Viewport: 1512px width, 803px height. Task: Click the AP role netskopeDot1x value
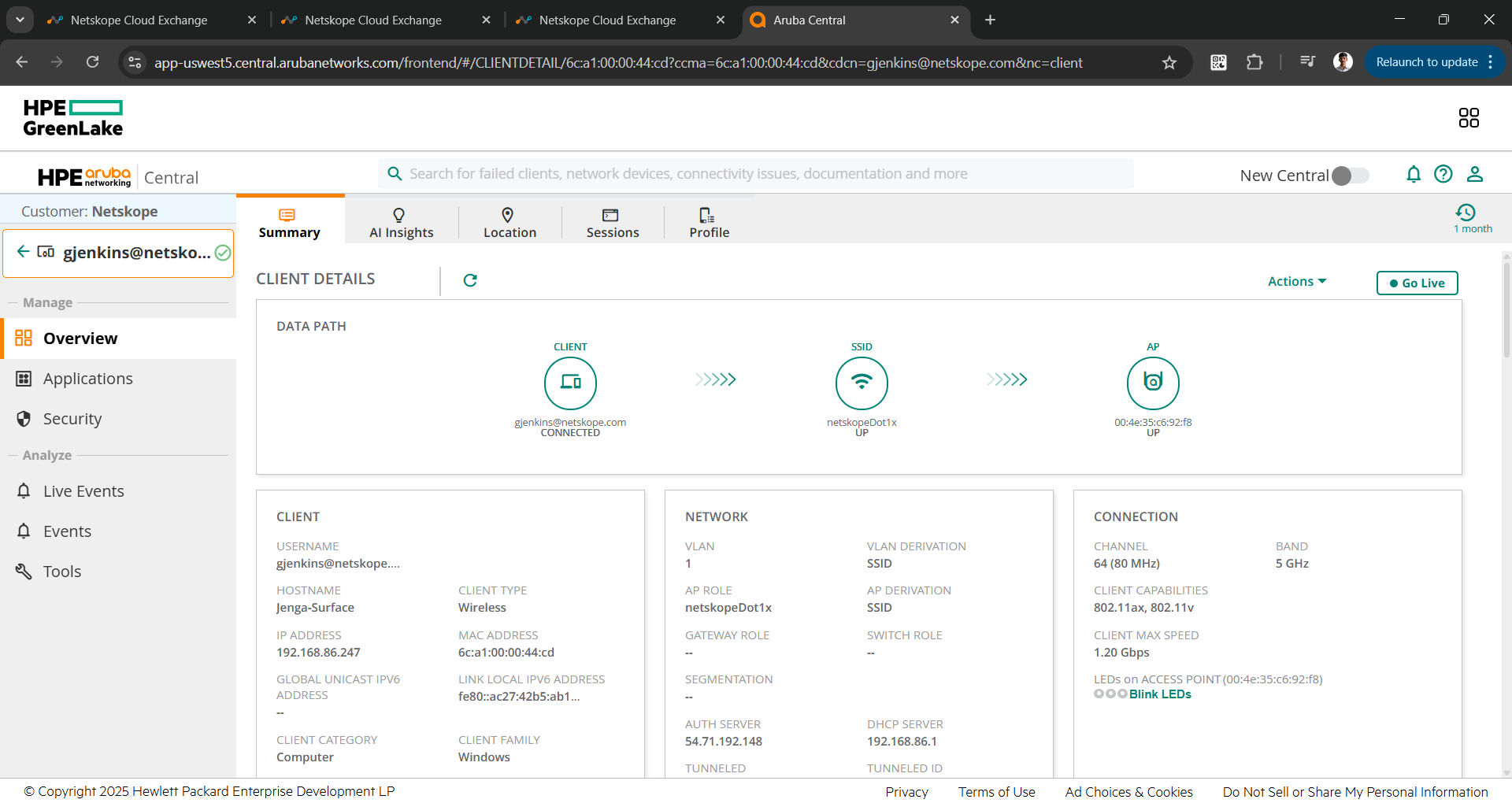tap(728, 608)
